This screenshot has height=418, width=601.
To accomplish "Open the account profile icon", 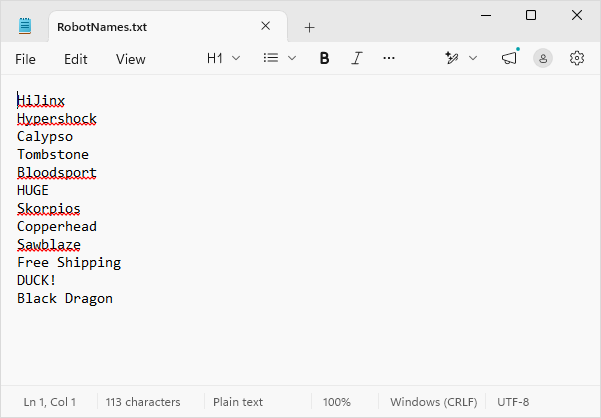I will 543,58.
